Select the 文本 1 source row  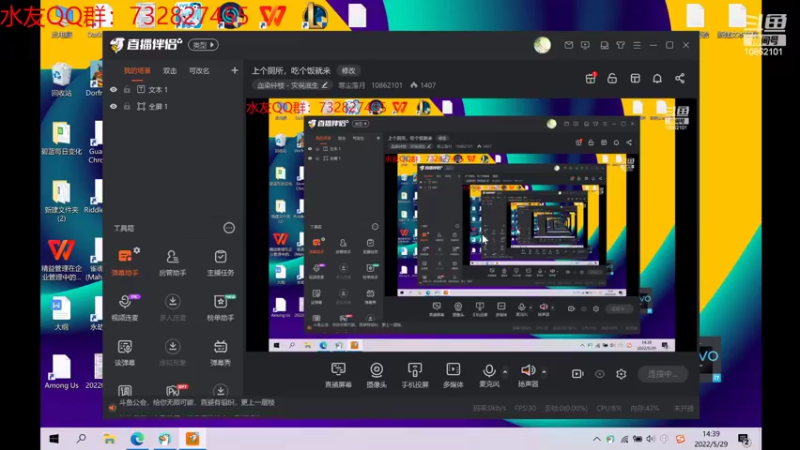[x=173, y=90]
